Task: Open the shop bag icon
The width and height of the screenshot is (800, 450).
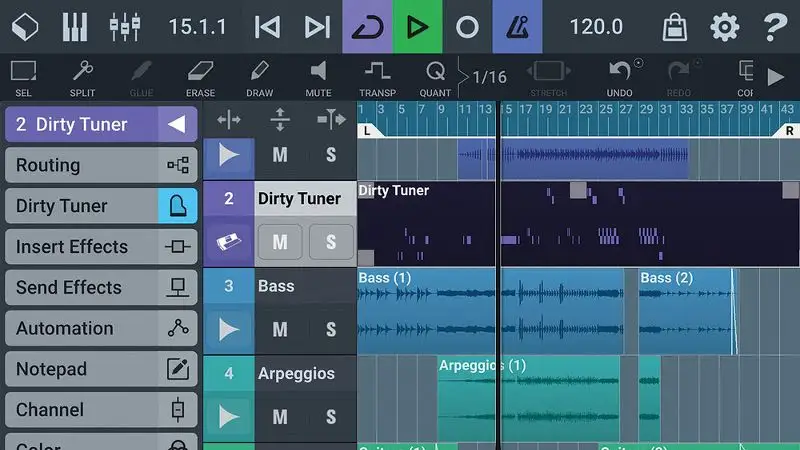Action: coord(675,27)
